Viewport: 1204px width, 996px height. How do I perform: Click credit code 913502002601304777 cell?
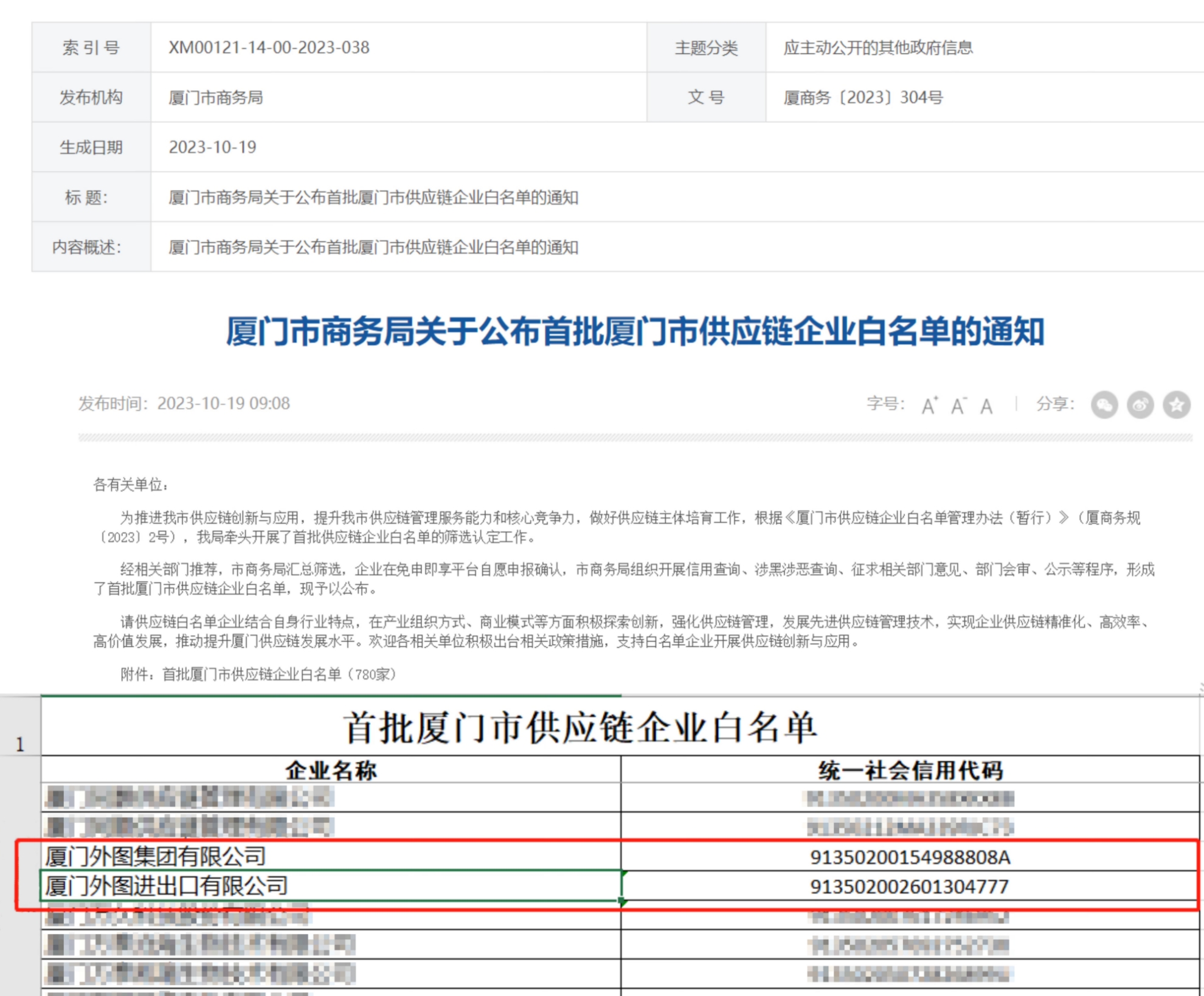(910, 887)
